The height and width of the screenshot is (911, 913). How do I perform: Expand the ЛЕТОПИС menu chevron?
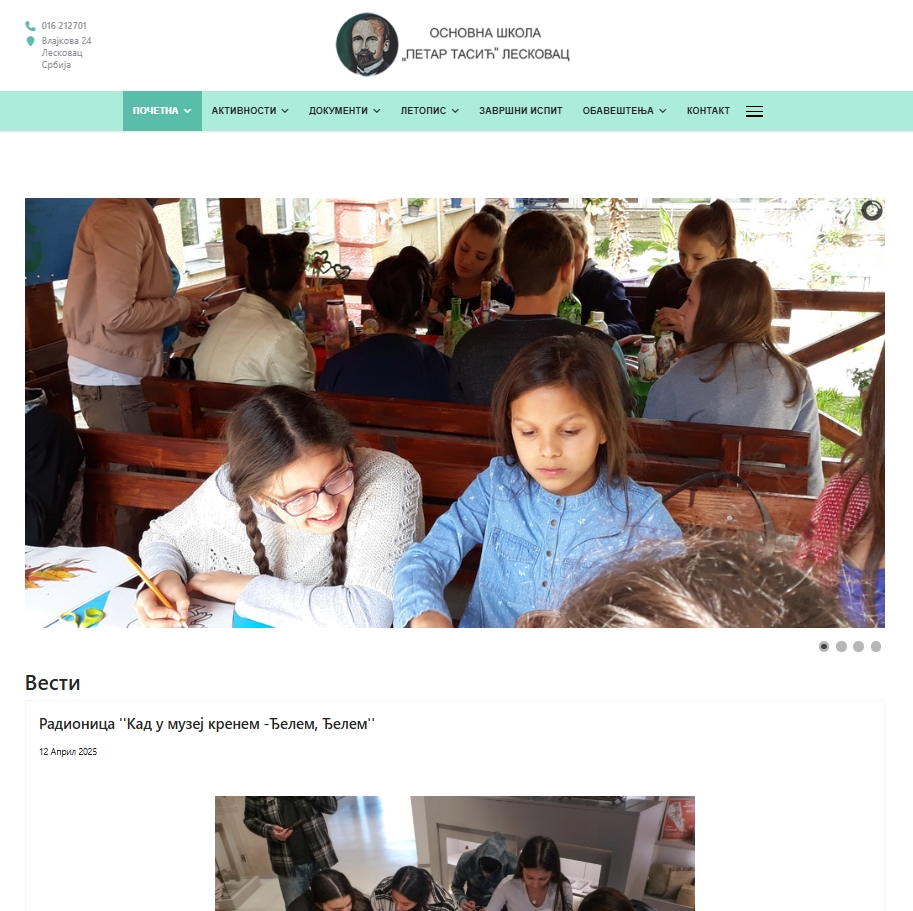pos(455,111)
